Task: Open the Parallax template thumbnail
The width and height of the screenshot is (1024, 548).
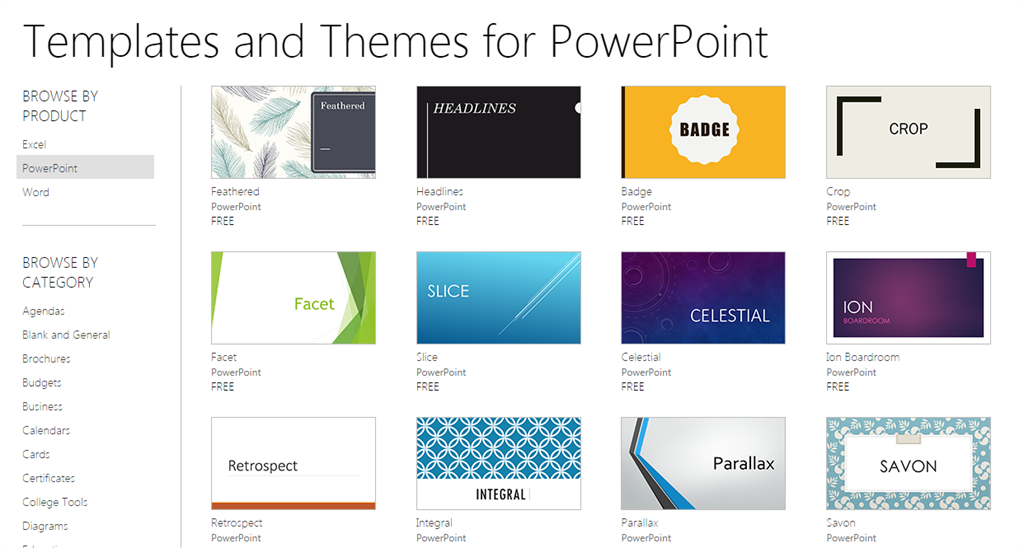Action: pyautogui.click(x=703, y=464)
